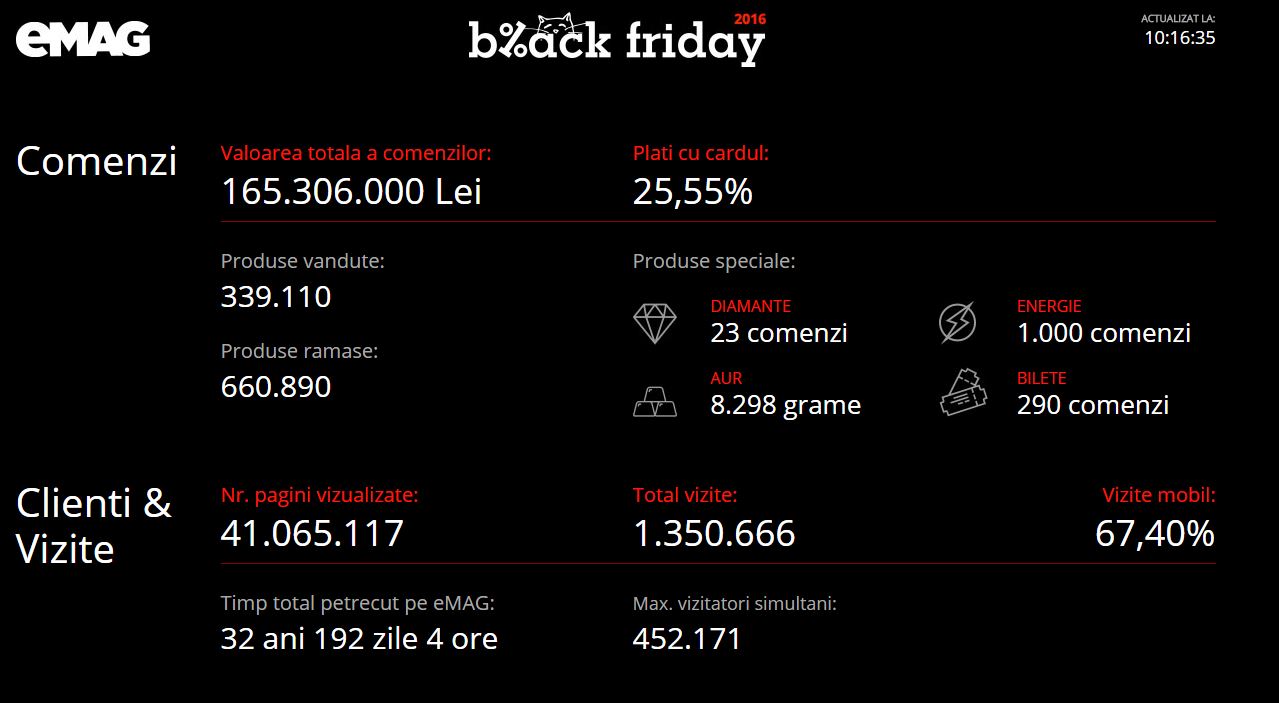The image size is (1279, 703).
Task: Click the updated time 10:16:35
Action: pos(1179,38)
